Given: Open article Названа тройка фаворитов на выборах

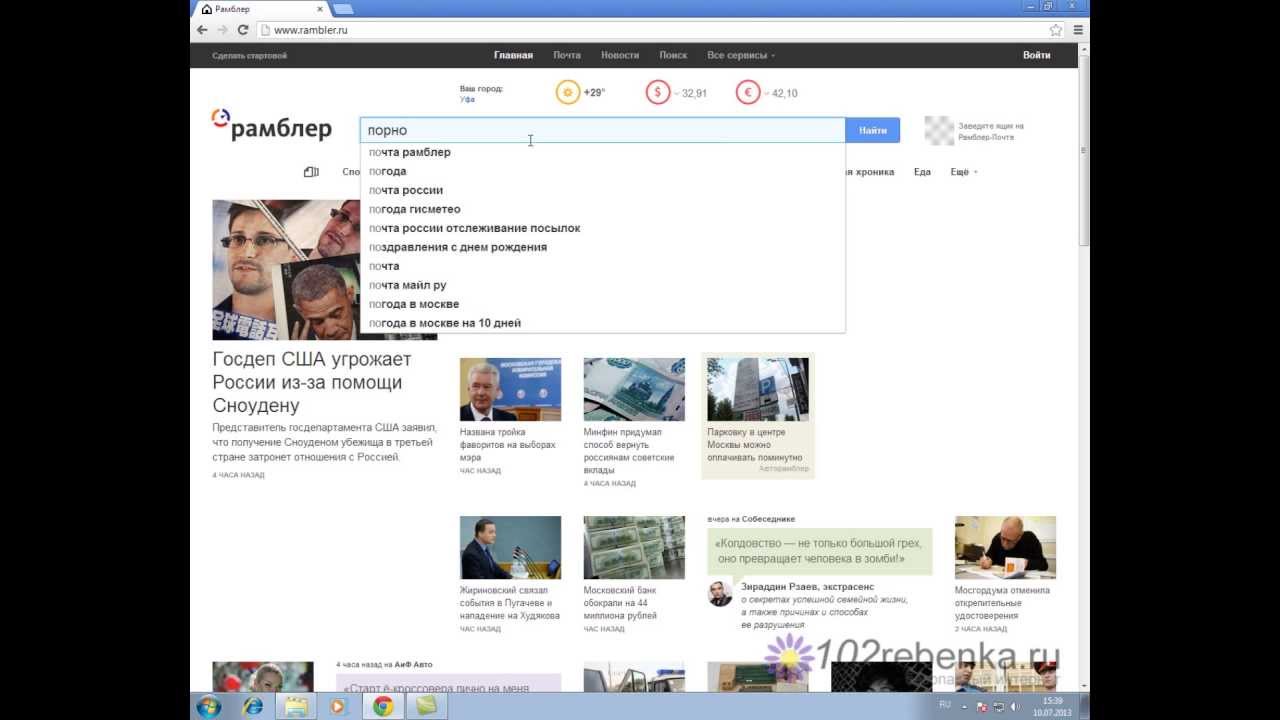Looking at the screenshot, I should [508, 445].
